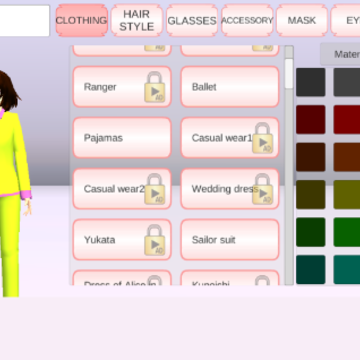Pick the Casual wear2 outfit
The width and height of the screenshot is (360, 360).
coord(122,189)
